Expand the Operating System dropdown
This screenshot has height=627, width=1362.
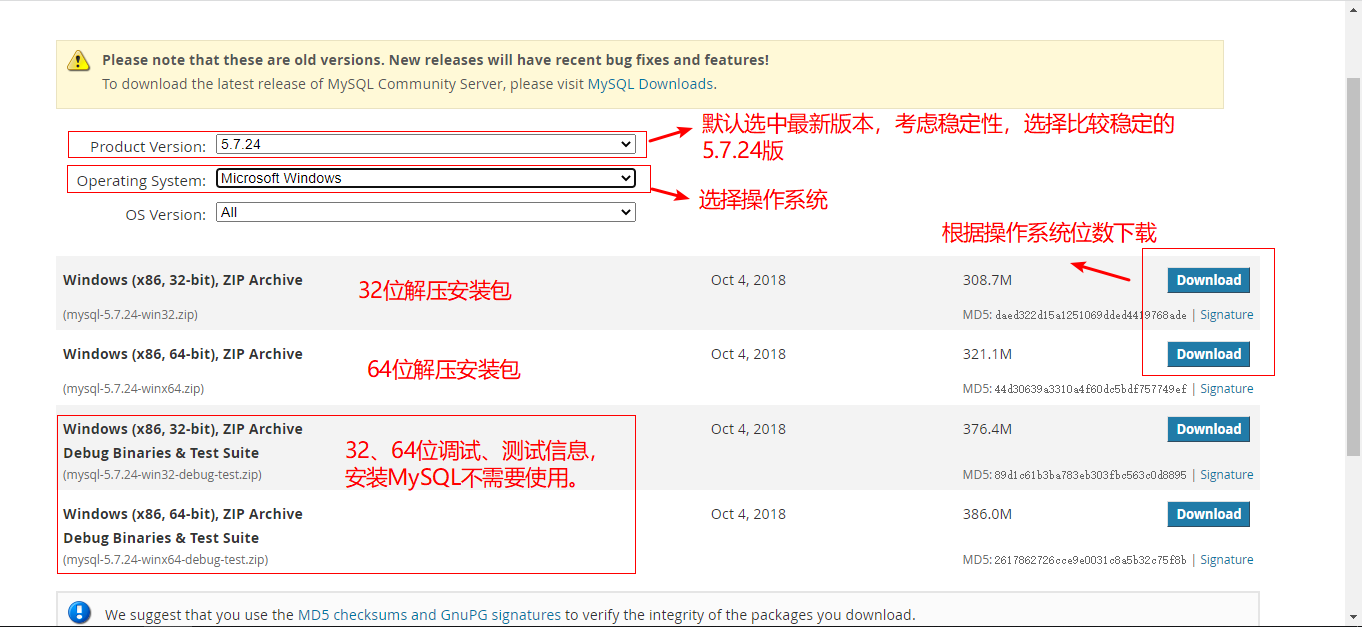426,178
